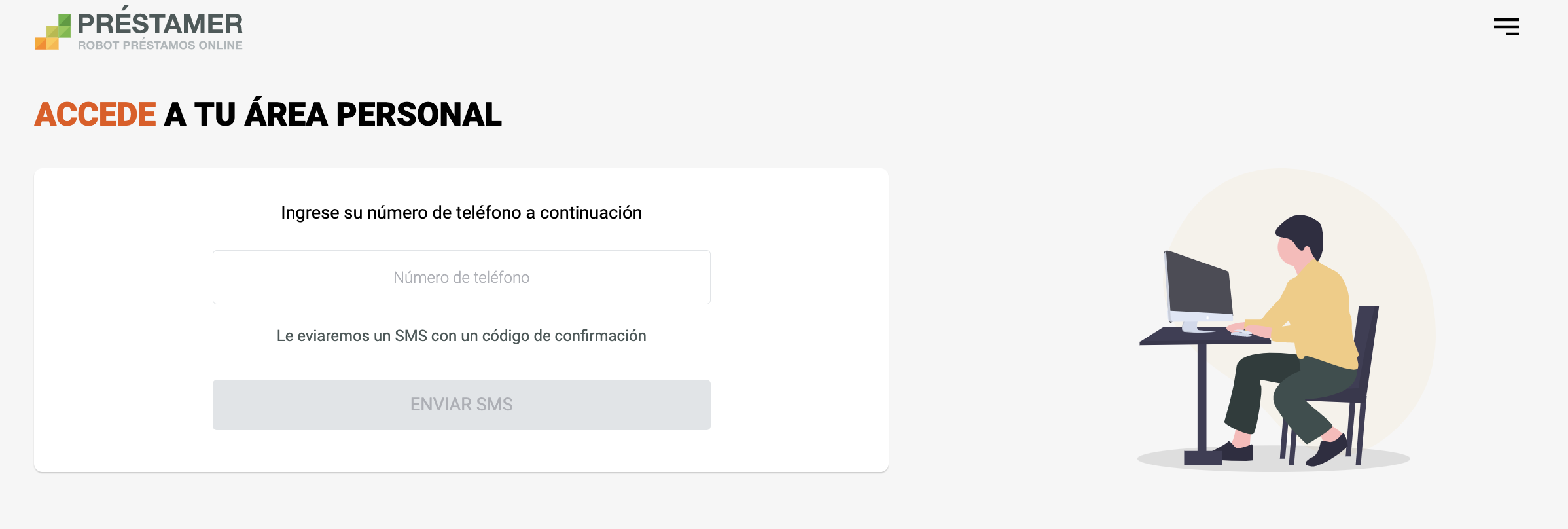1568x529 pixels.
Task: Click the Préstamer colored squares logo icon
Action: point(52,31)
